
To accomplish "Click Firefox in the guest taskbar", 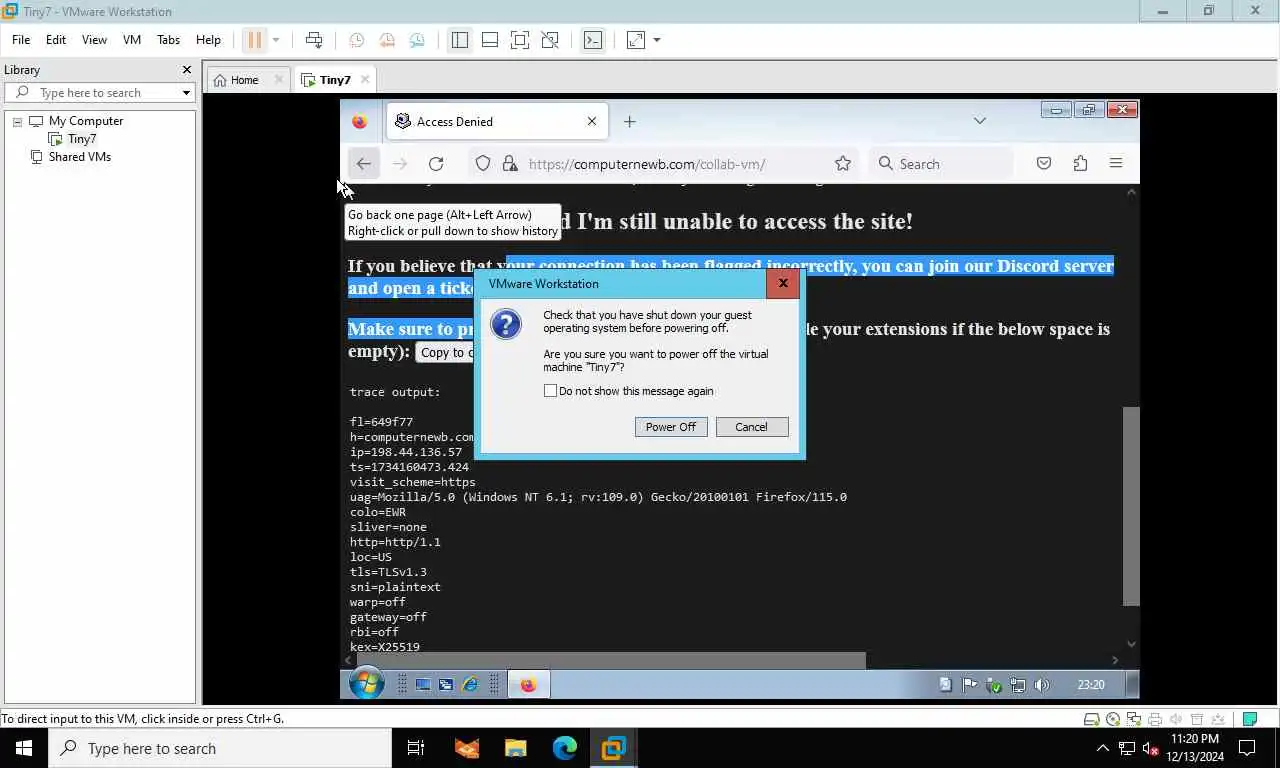I will point(528,685).
